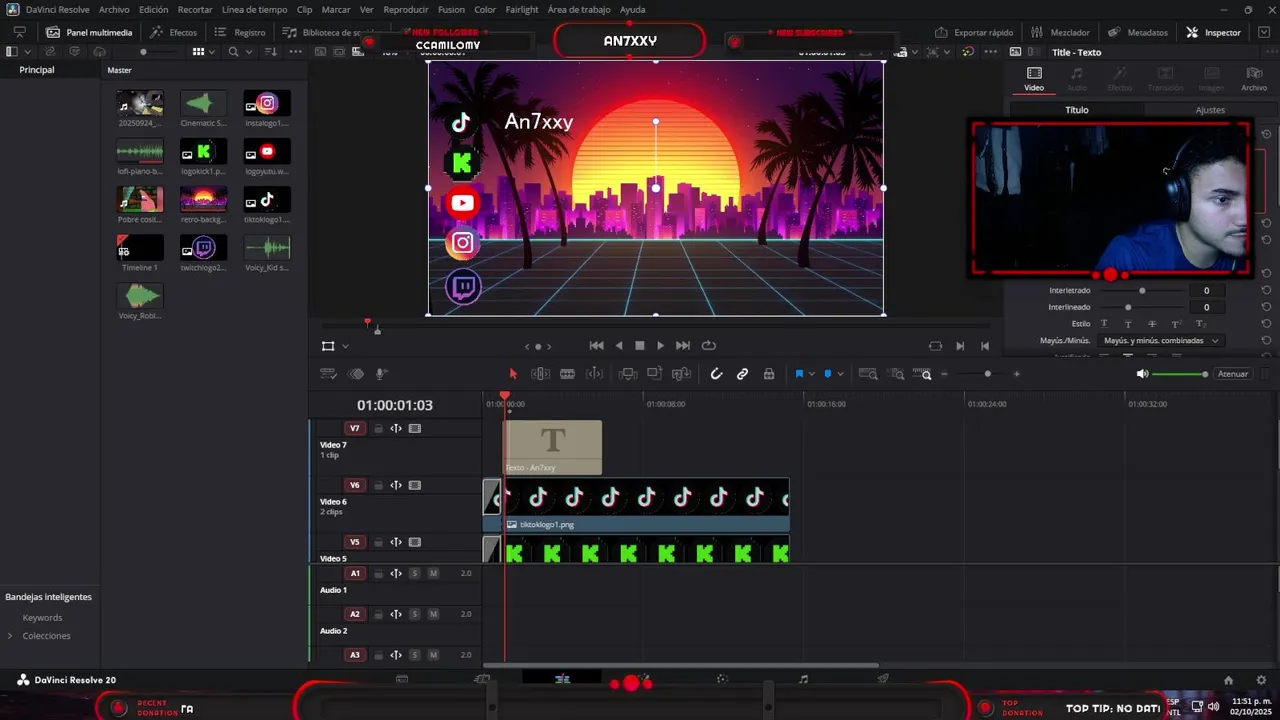Select the Dynamic trim mode icon
This screenshot has height=720, width=1280.
[594, 374]
